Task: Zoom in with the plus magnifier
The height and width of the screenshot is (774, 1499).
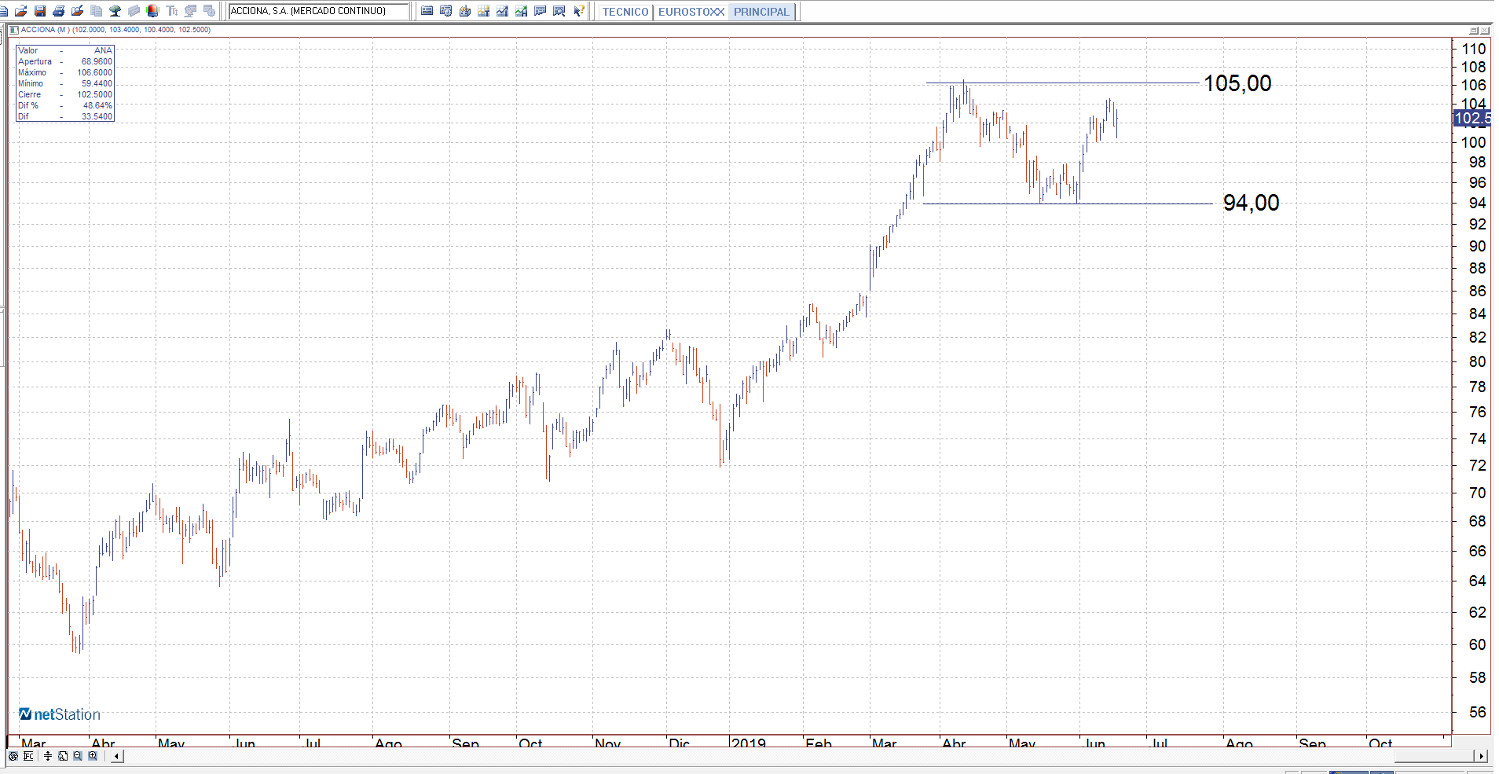Action: coord(93,757)
